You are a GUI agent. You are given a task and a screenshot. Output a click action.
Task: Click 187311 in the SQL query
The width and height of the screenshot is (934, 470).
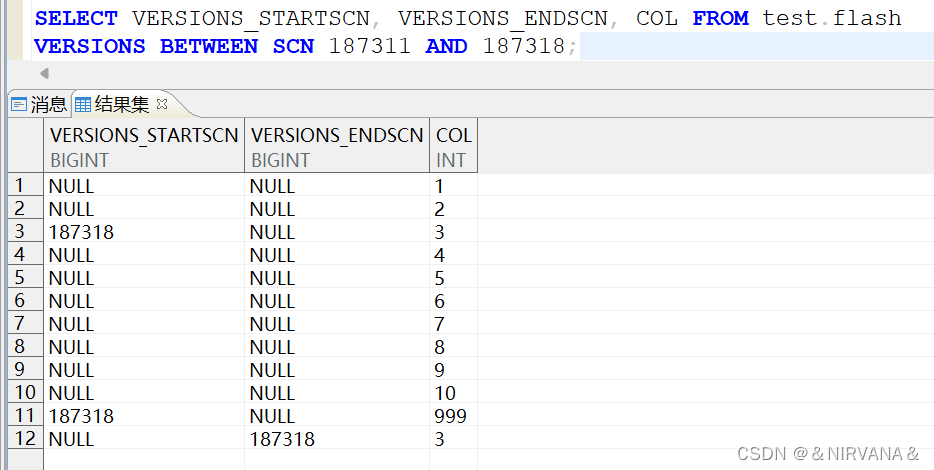[369, 46]
